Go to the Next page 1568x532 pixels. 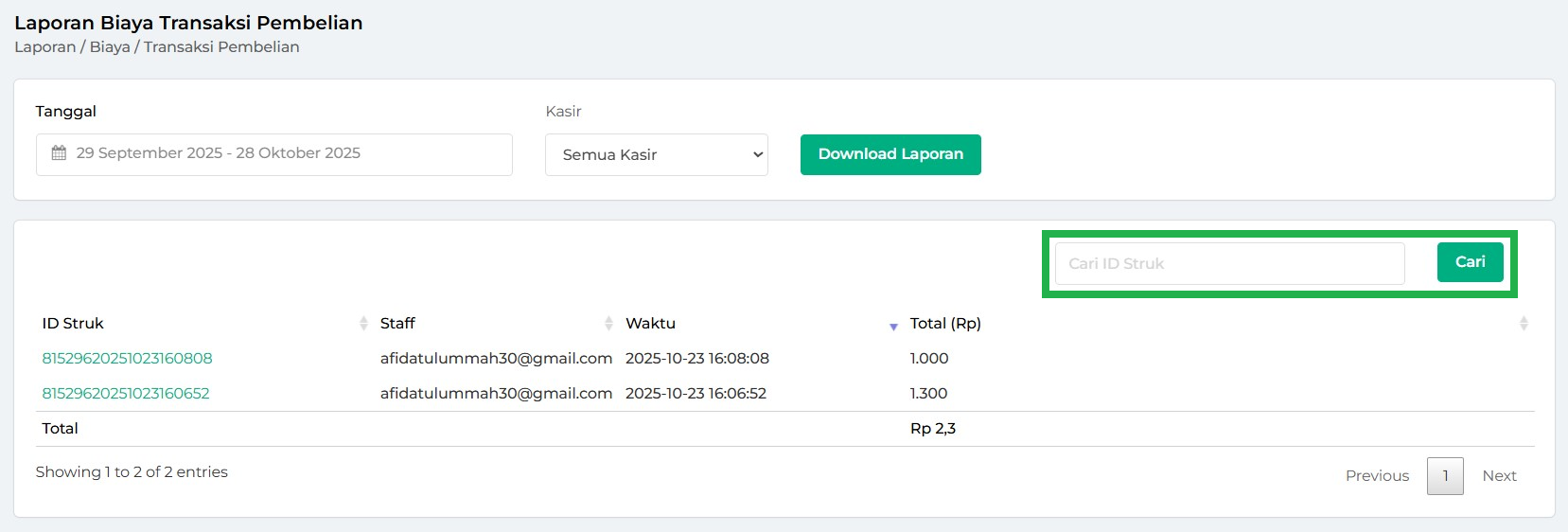click(1499, 476)
